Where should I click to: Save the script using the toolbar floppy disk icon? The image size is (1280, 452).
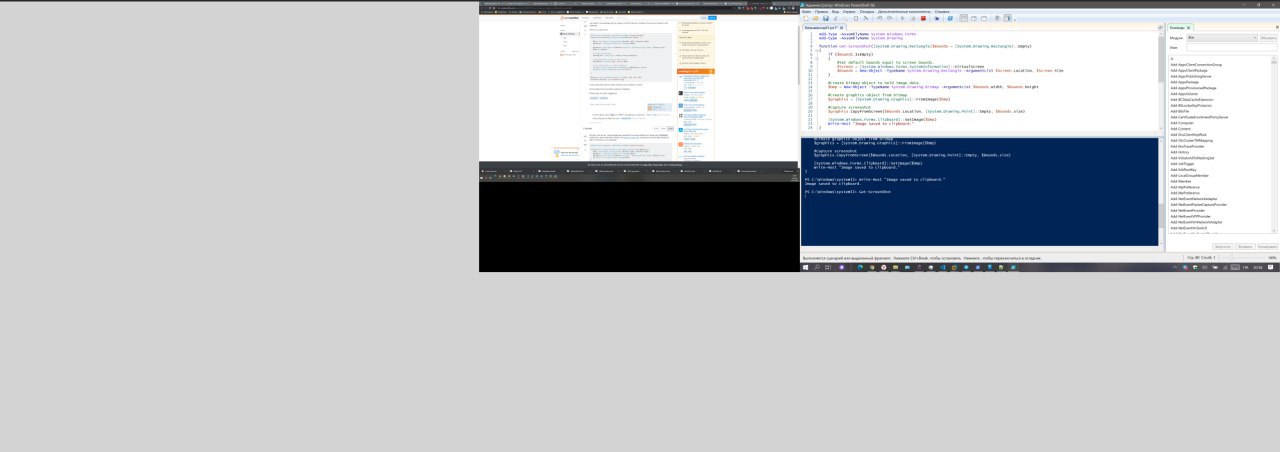tap(826, 18)
